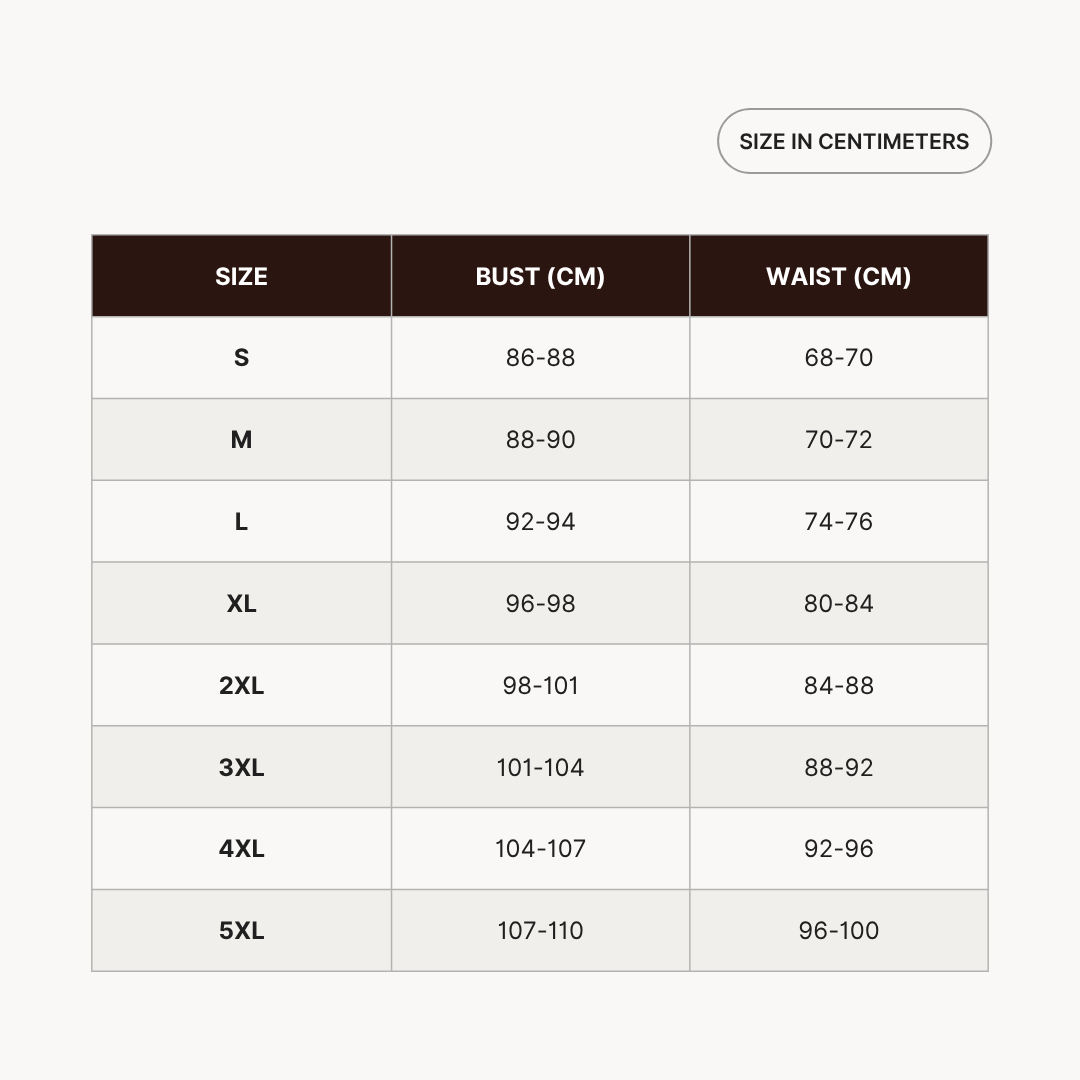1080x1080 pixels.
Task: Pick the 96-100 waist value
Action: click(x=838, y=931)
